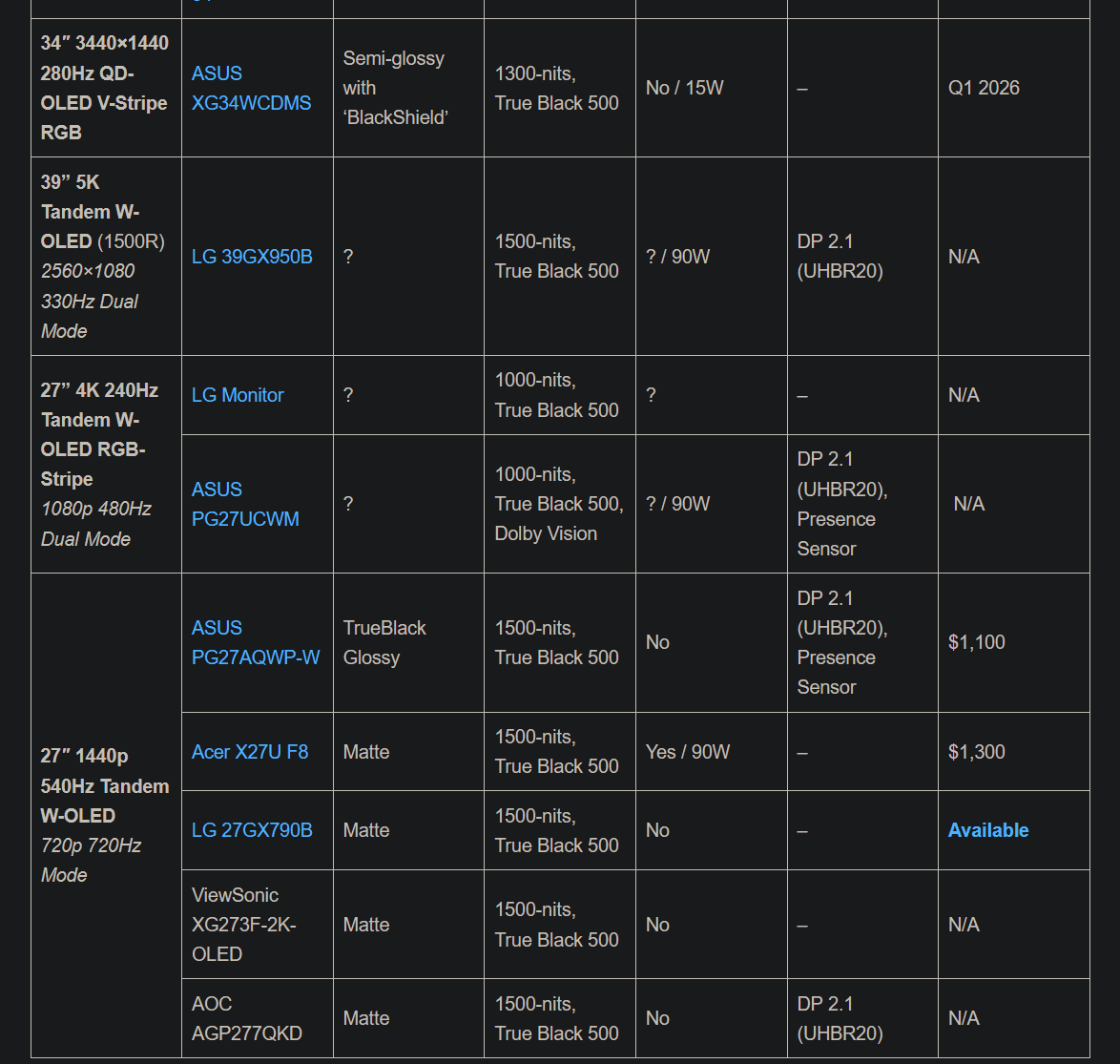Image resolution: width=1120 pixels, height=1064 pixels.
Task: Open the ASUS PG27UCWM link
Action: [x=245, y=504]
